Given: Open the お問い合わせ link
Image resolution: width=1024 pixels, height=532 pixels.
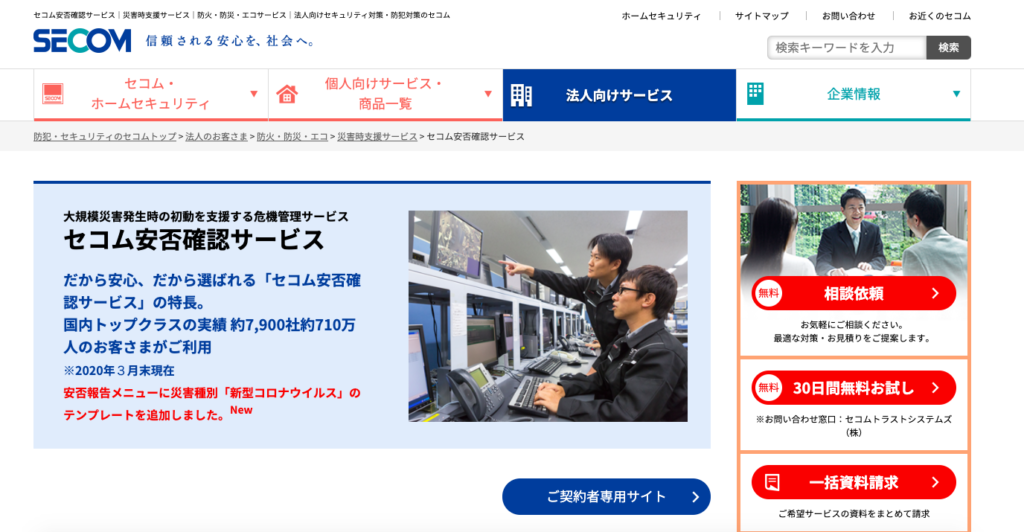Looking at the screenshot, I should 848,16.
